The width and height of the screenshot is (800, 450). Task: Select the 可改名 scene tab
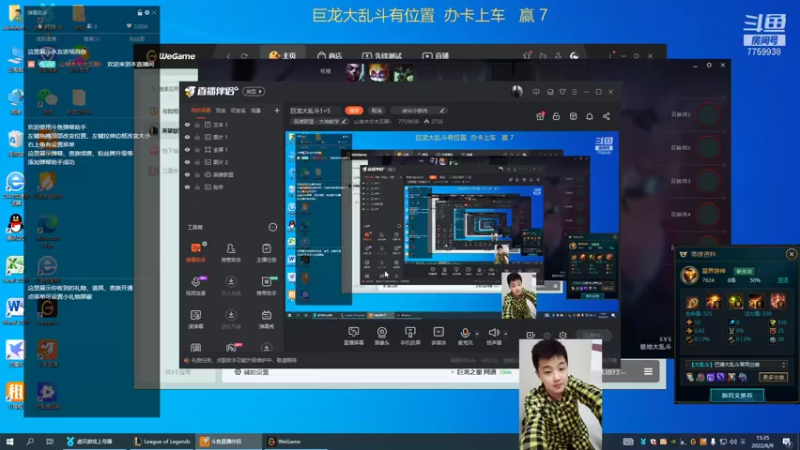[x=238, y=110]
